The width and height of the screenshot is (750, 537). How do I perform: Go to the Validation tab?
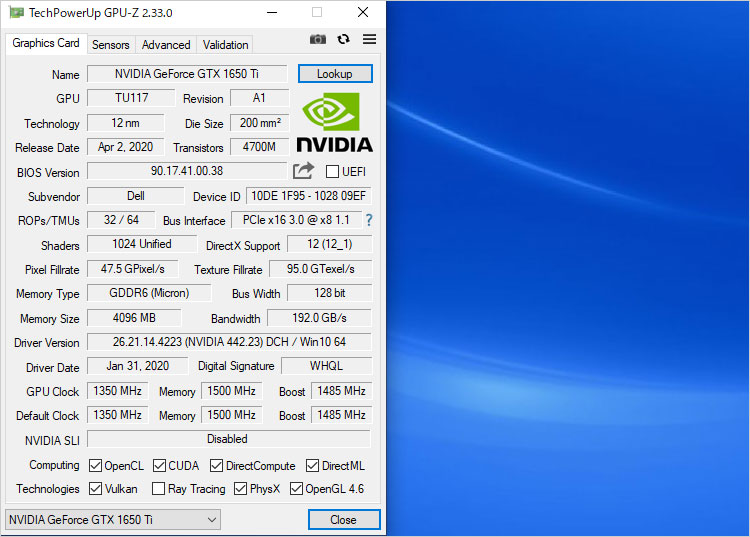(x=225, y=44)
